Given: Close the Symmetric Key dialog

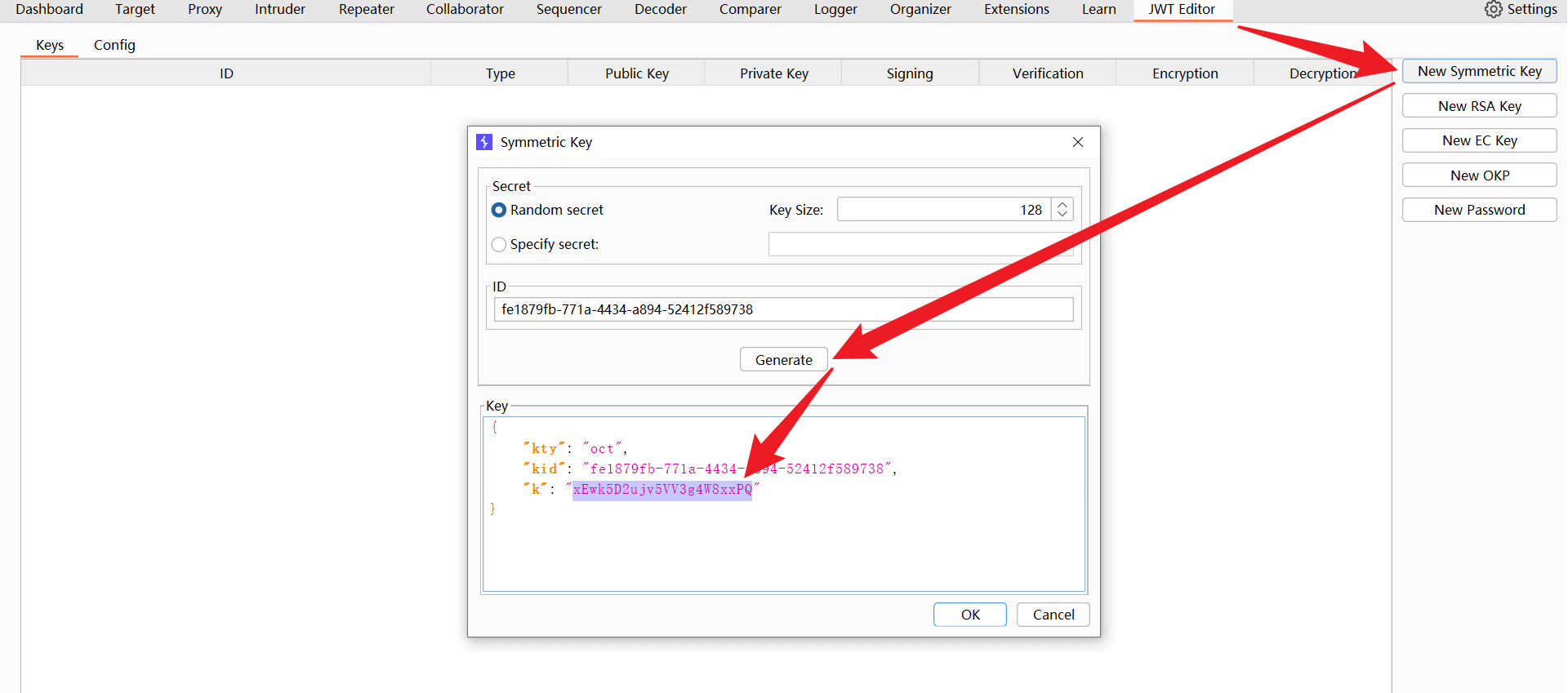Looking at the screenshot, I should (1077, 142).
